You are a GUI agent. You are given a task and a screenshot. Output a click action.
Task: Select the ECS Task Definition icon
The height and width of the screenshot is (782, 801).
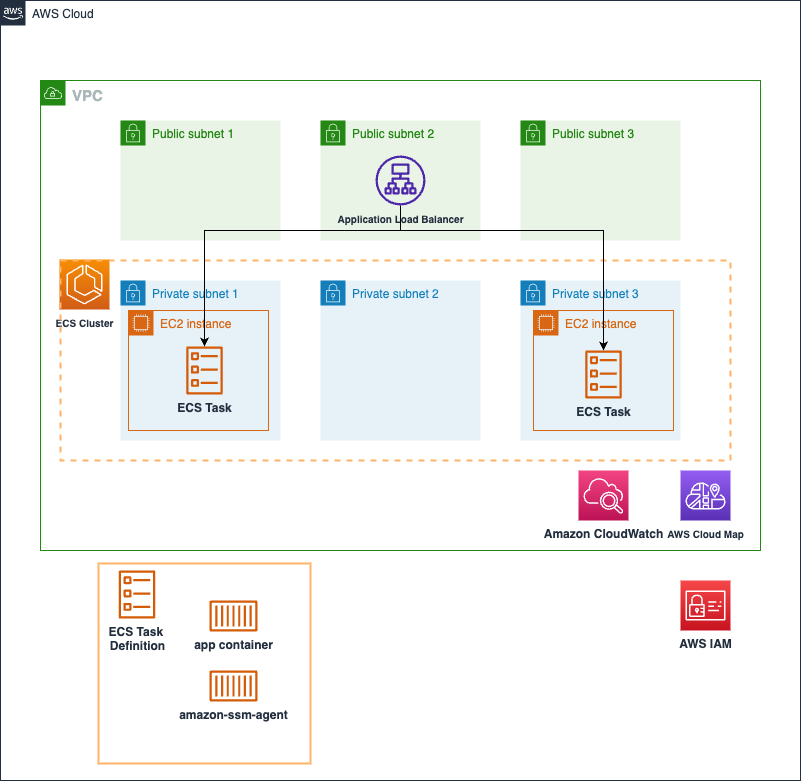pos(137,595)
